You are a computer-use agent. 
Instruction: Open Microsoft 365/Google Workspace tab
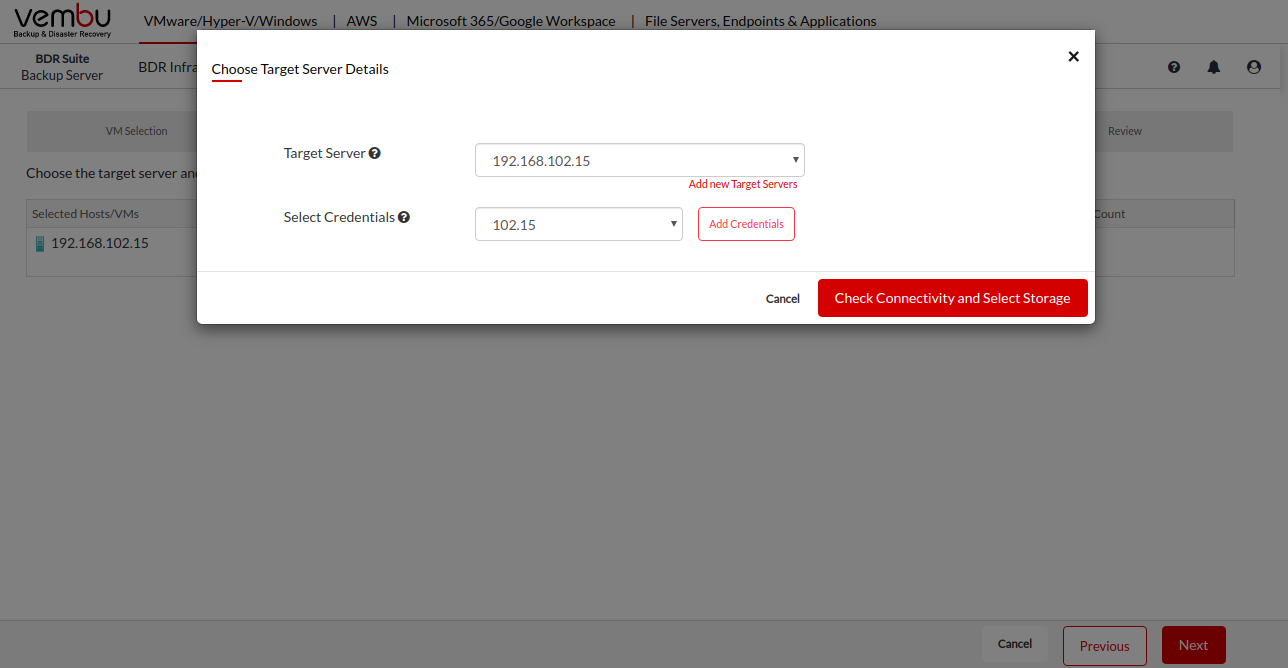pyautogui.click(x=510, y=21)
